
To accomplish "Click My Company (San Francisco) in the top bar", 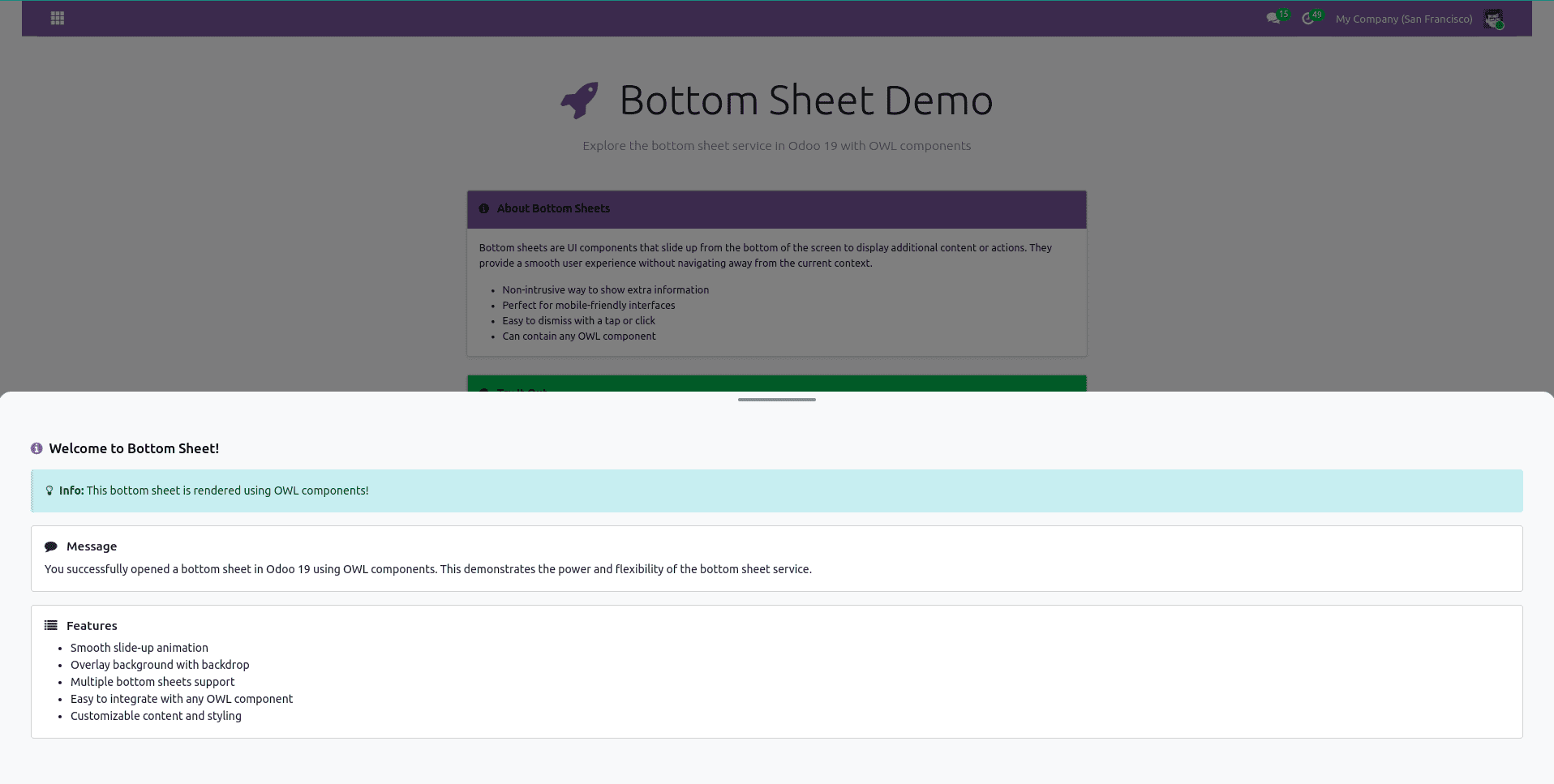I will pyautogui.click(x=1404, y=19).
